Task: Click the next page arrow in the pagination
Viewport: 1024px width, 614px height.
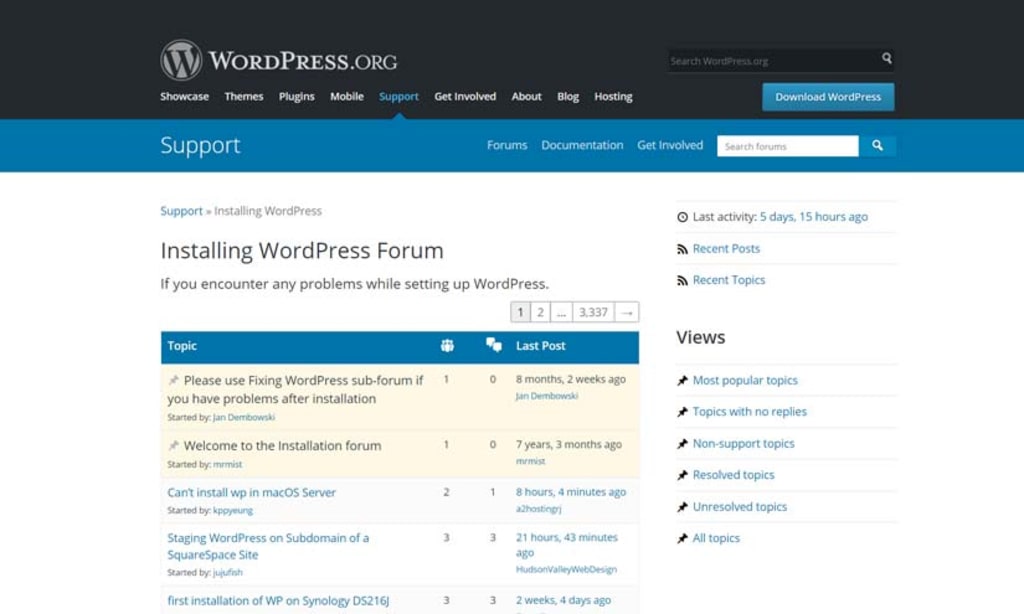Action: [627, 312]
